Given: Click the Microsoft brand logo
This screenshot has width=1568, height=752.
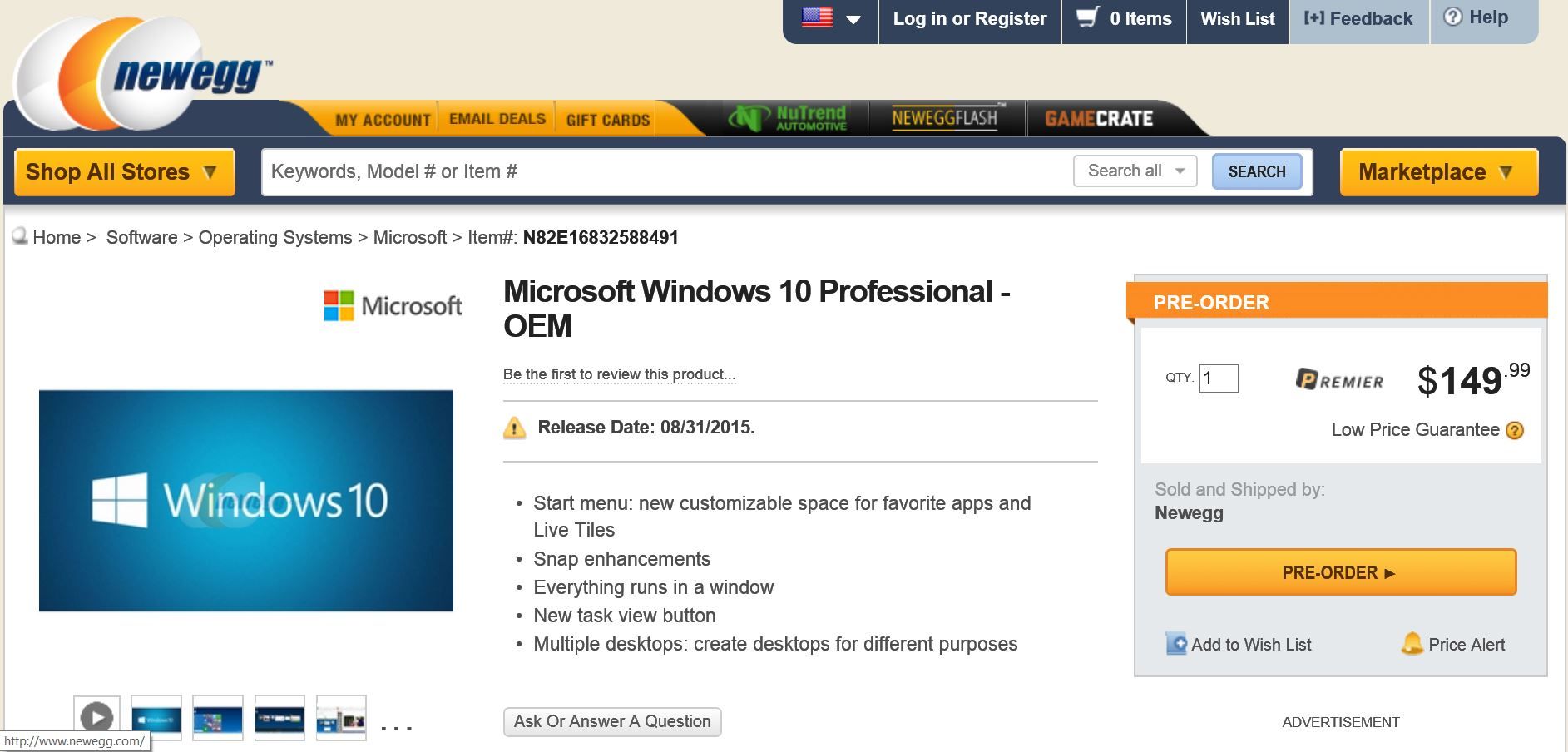Looking at the screenshot, I should tap(393, 305).
